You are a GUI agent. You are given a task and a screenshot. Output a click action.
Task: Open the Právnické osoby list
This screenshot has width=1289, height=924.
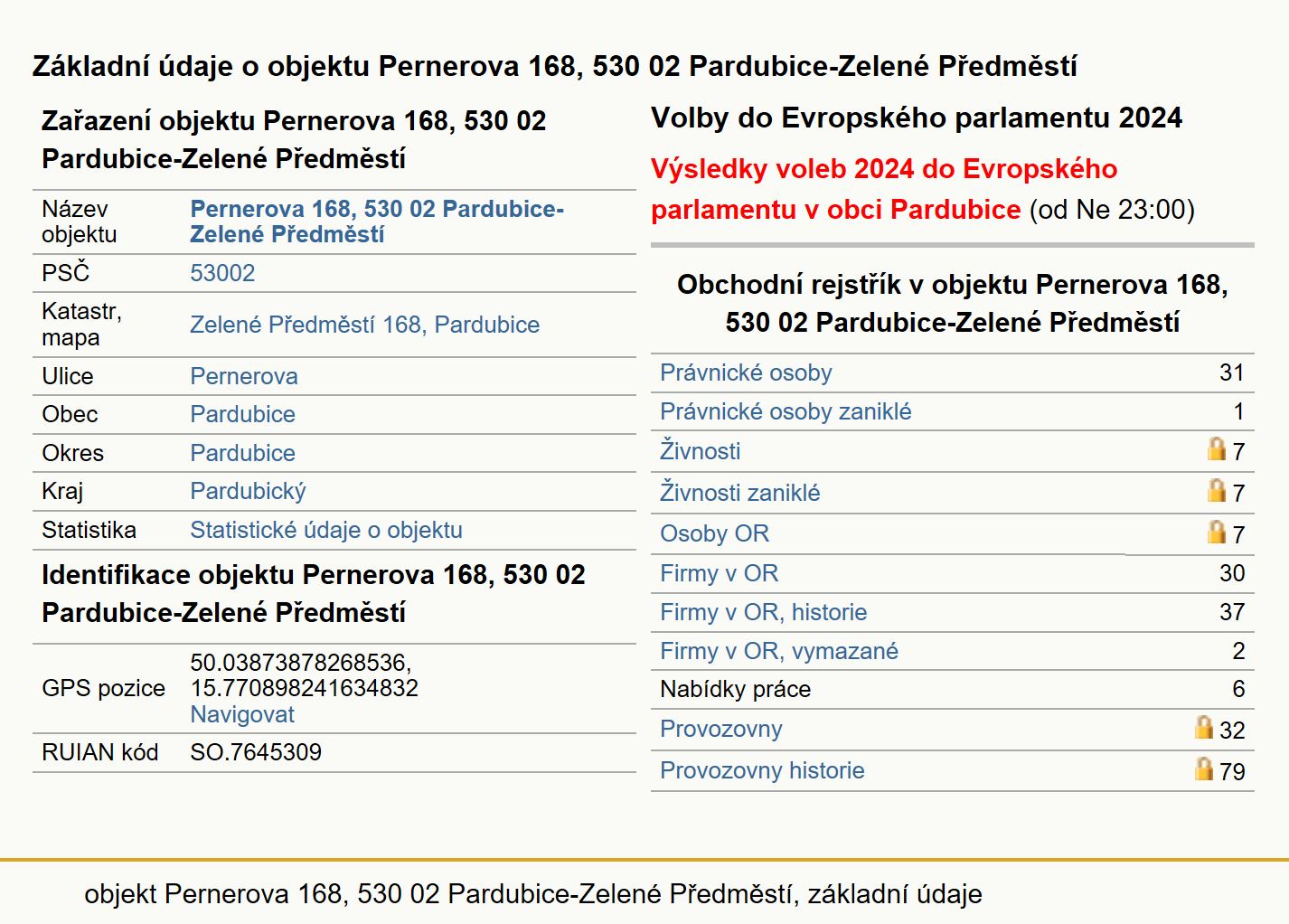pyautogui.click(x=746, y=372)
